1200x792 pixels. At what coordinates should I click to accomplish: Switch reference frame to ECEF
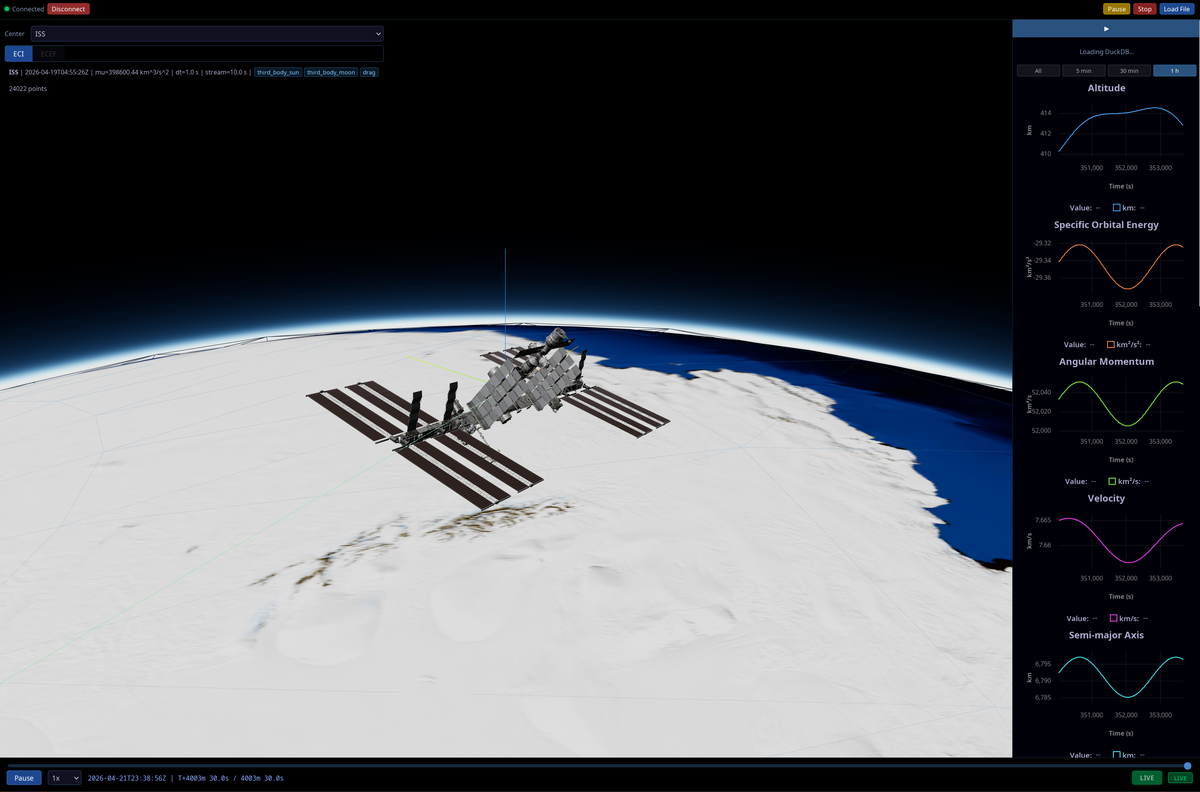coord(48,54)
